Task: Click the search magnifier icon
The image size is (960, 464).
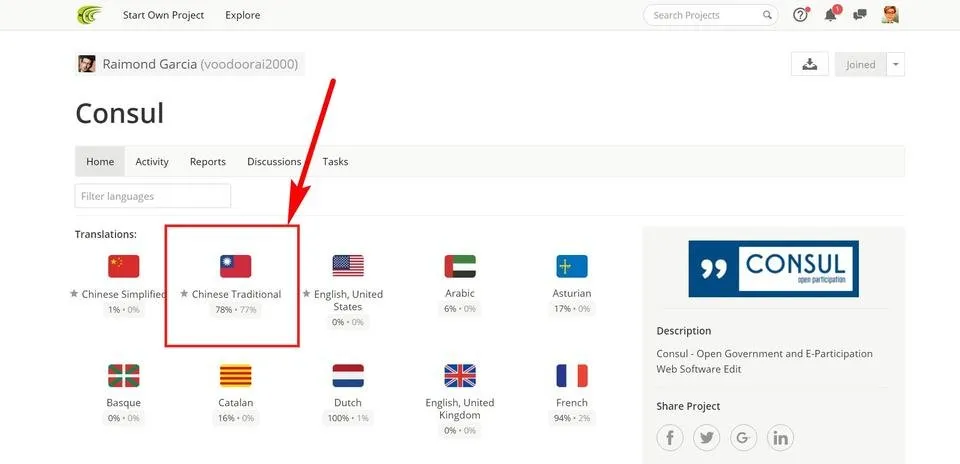Action: point(767,15)
